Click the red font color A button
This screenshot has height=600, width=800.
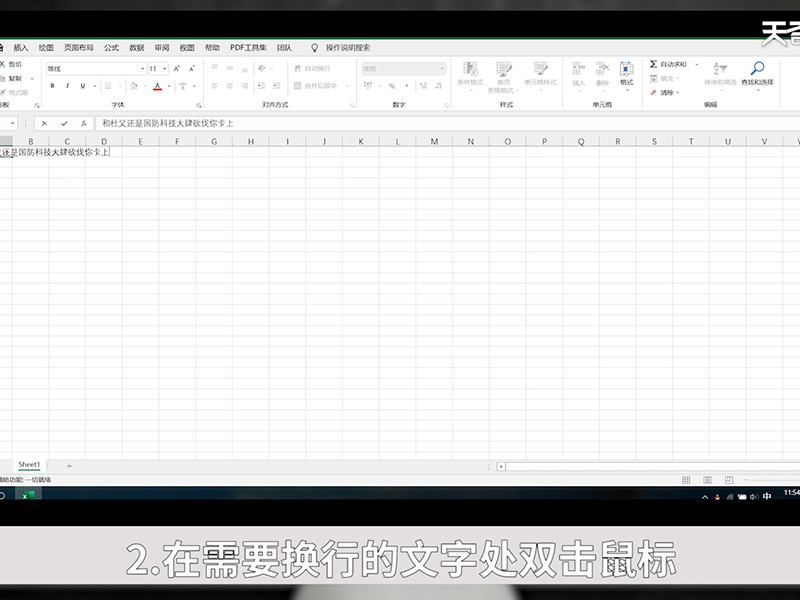point(158,86)
